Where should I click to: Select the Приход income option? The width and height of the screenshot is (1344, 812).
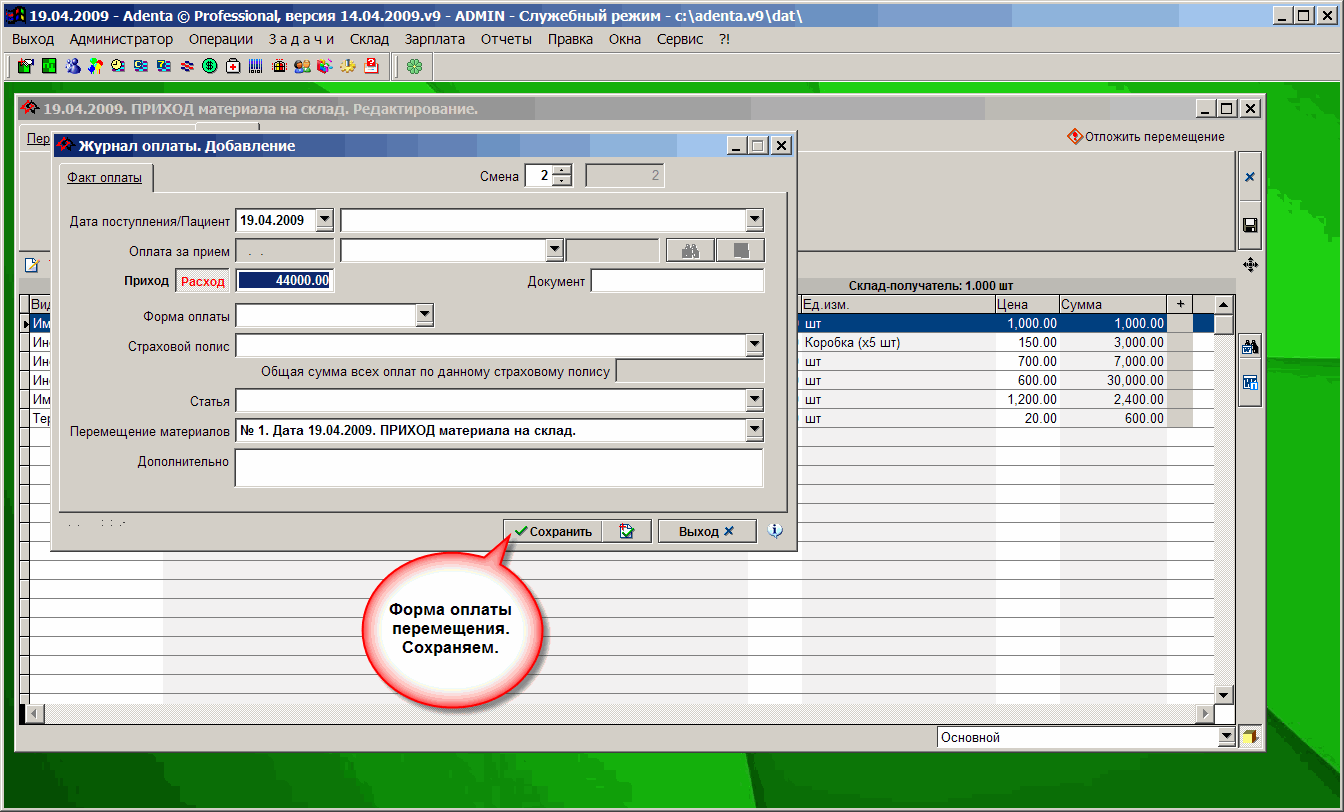145,281
